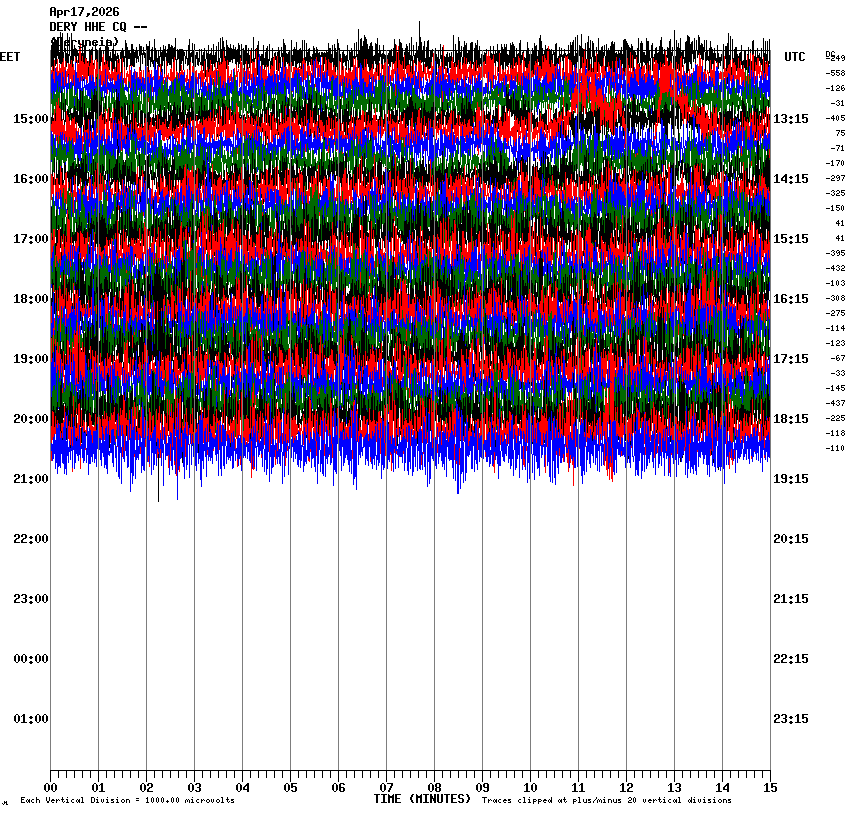Screen dimensions: 850x814
Task: Click the -110 DC offset value
Action: (835, 448)
